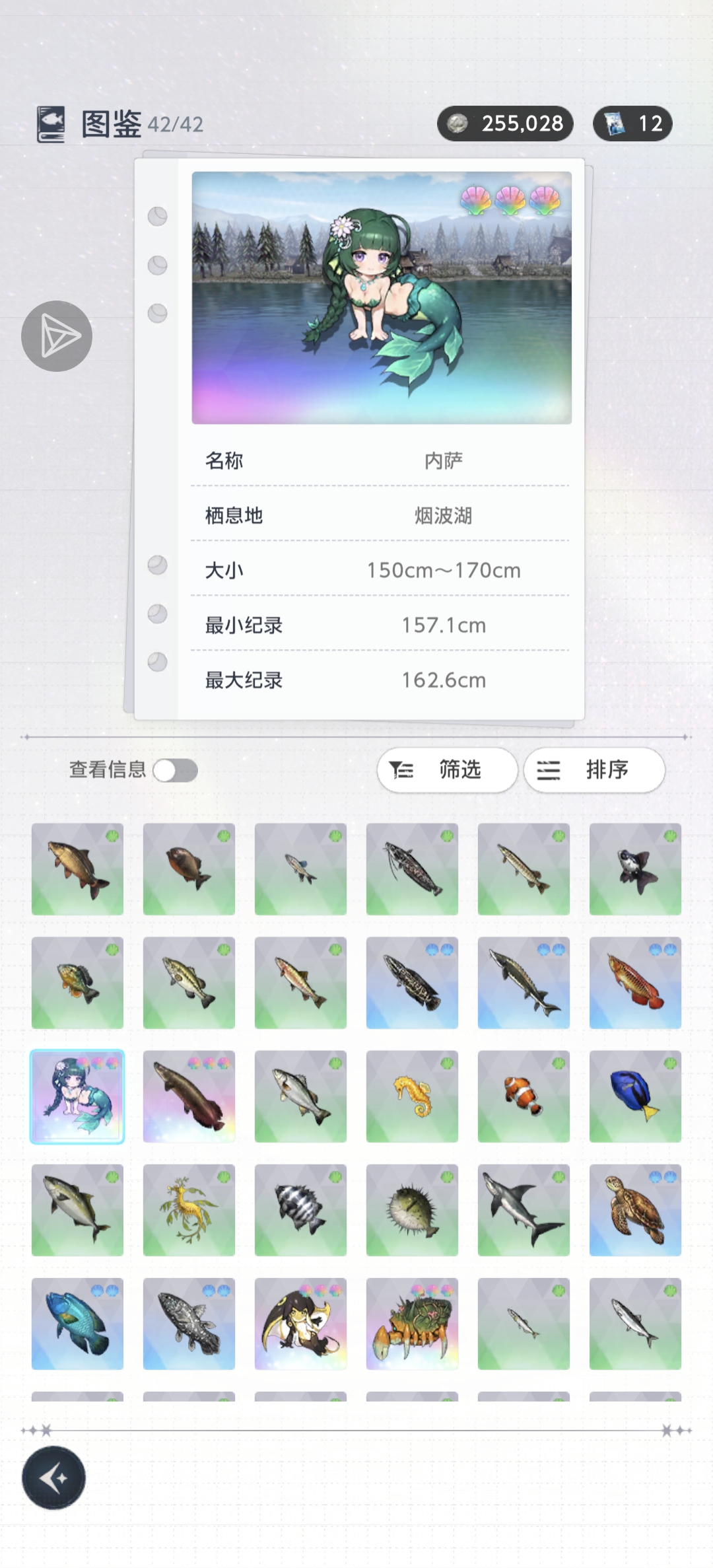Select the blue tang fish entry

point(635,1096)
